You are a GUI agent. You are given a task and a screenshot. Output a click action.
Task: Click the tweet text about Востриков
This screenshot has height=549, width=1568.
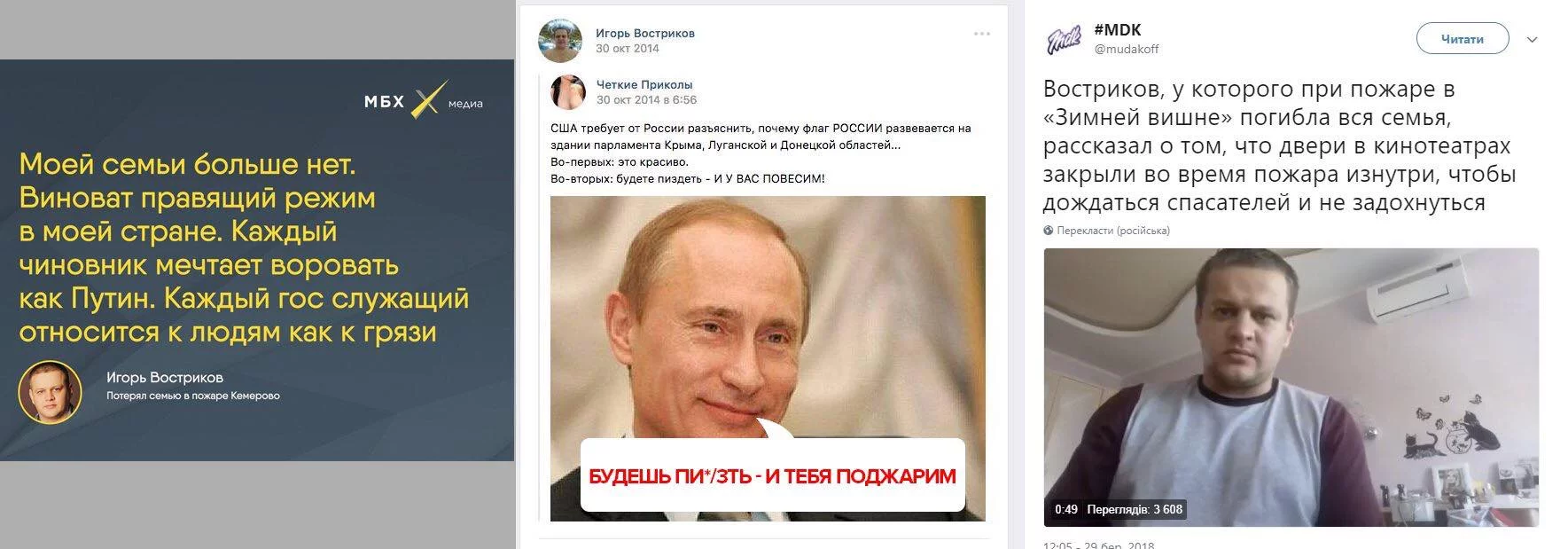pos(1280,146)
